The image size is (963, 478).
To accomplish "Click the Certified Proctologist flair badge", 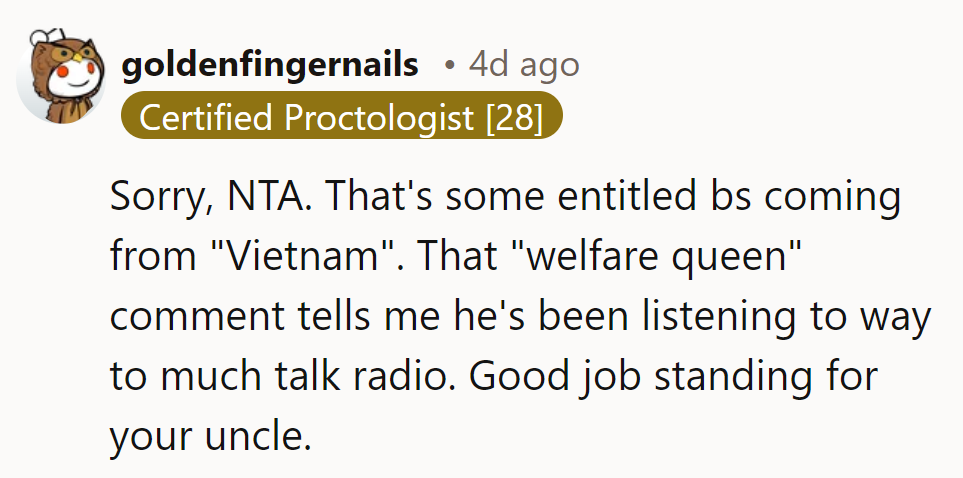I will (341, 118).
